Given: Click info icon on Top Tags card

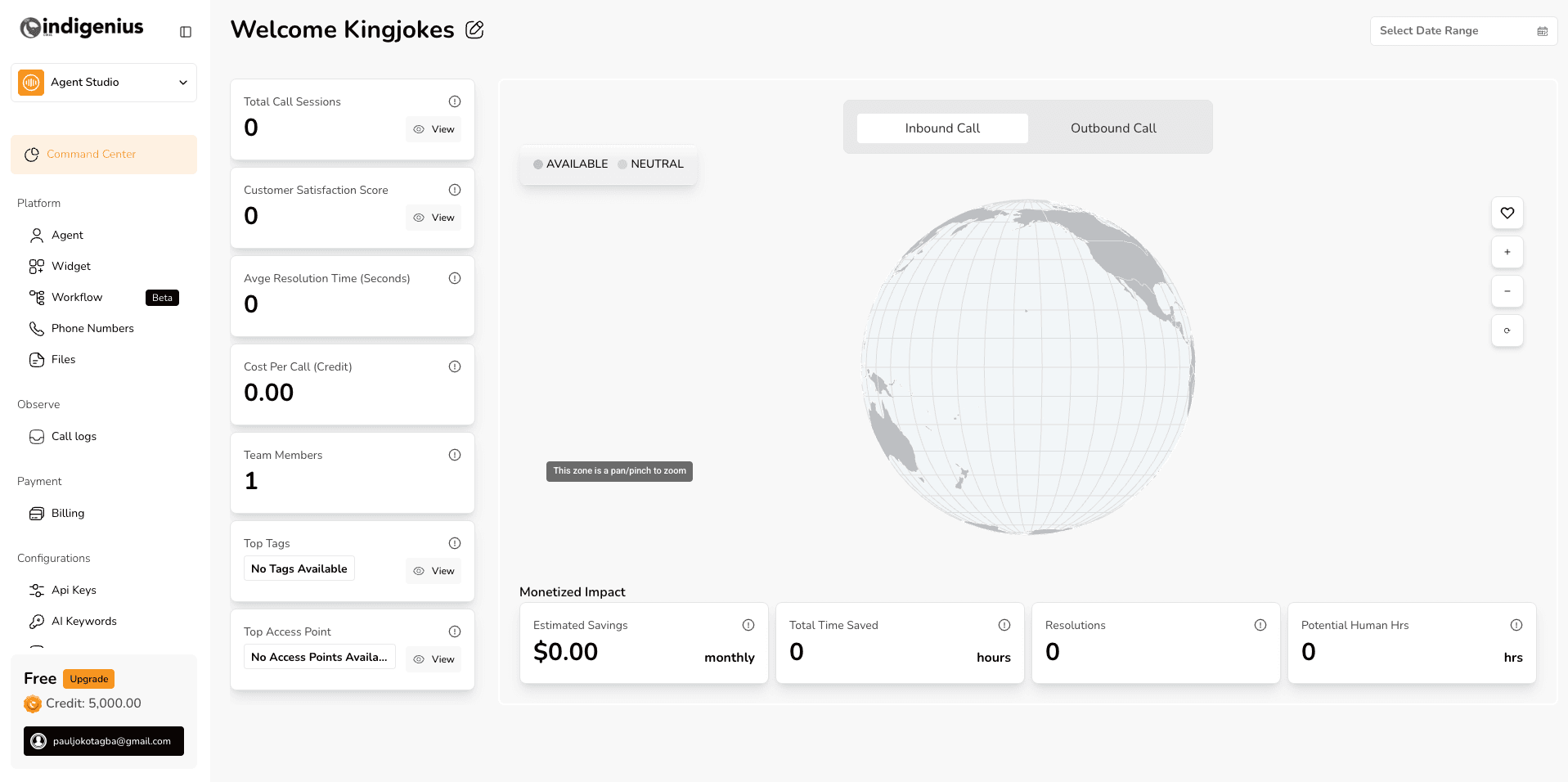Looking at the screenshot, I should (x=455, y=543).
